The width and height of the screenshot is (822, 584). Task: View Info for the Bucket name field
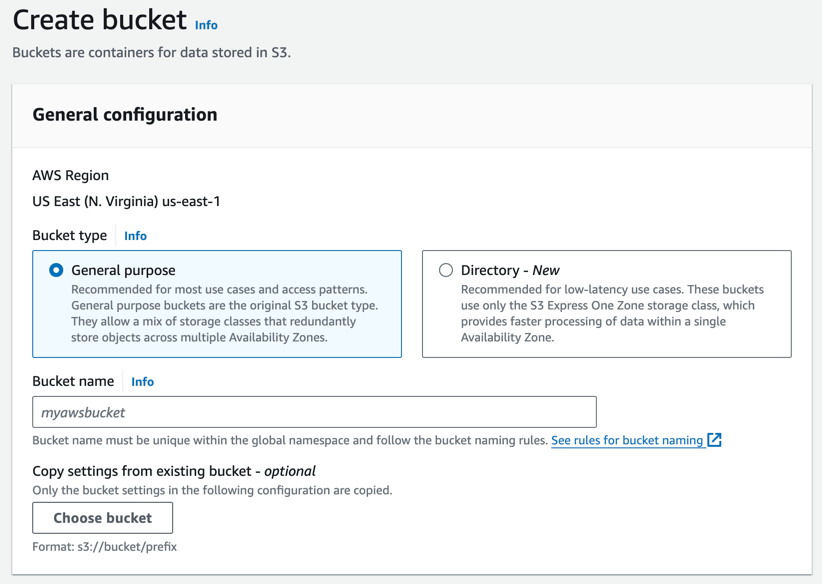142,381
